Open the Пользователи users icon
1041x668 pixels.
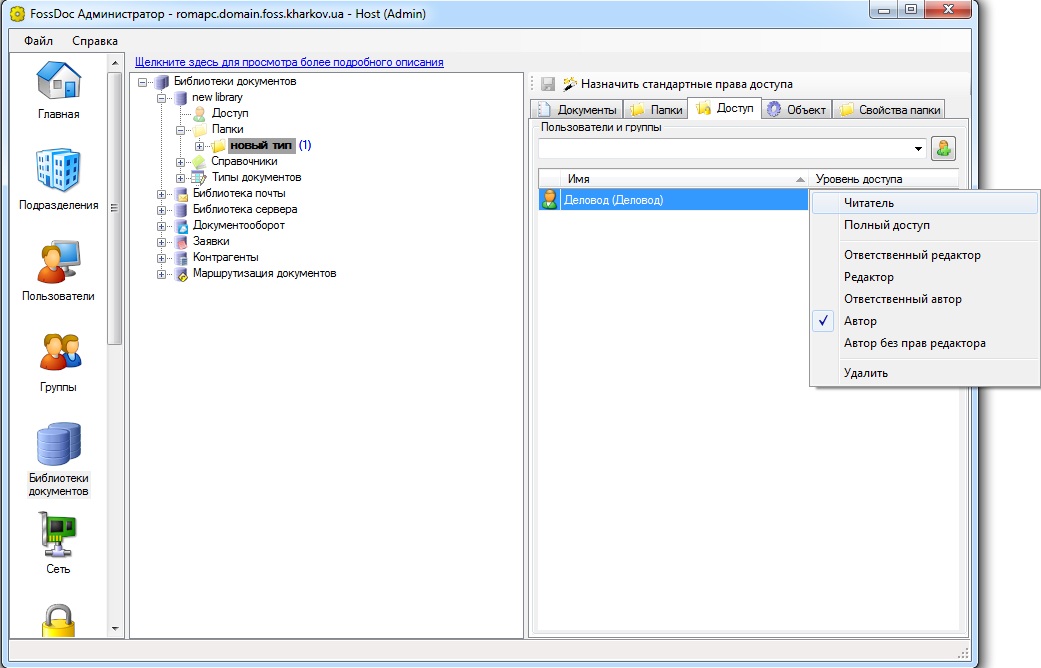[x=59, y=264]
